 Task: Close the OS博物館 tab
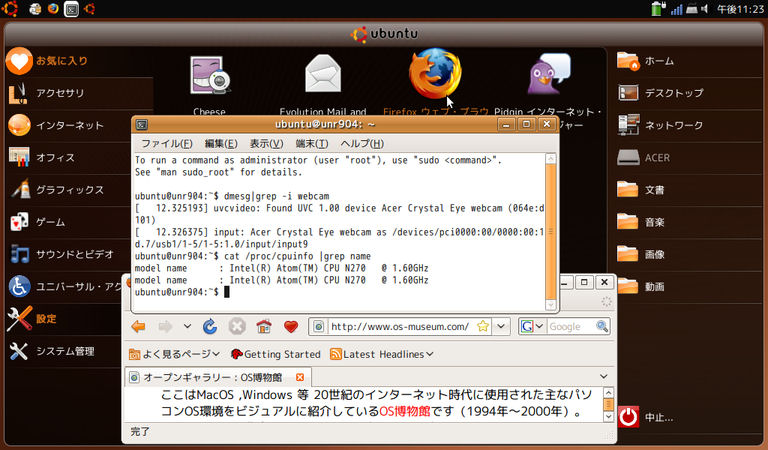pos(300,377)
